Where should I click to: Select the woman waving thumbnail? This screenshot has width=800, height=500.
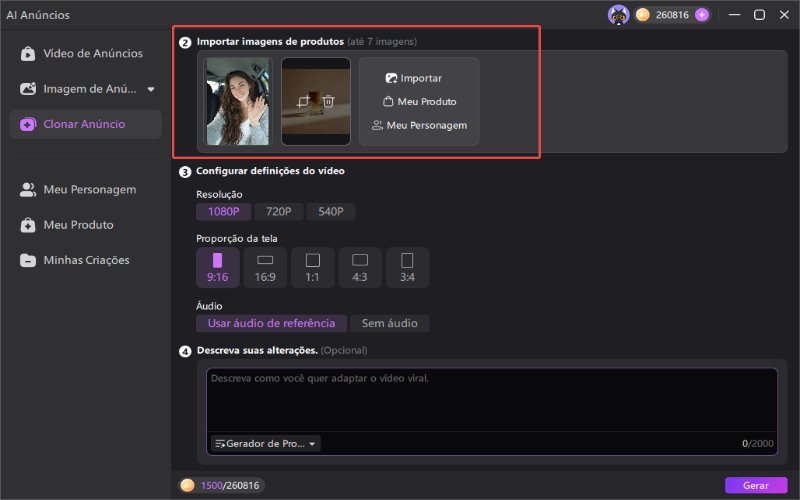click(238, 101)
